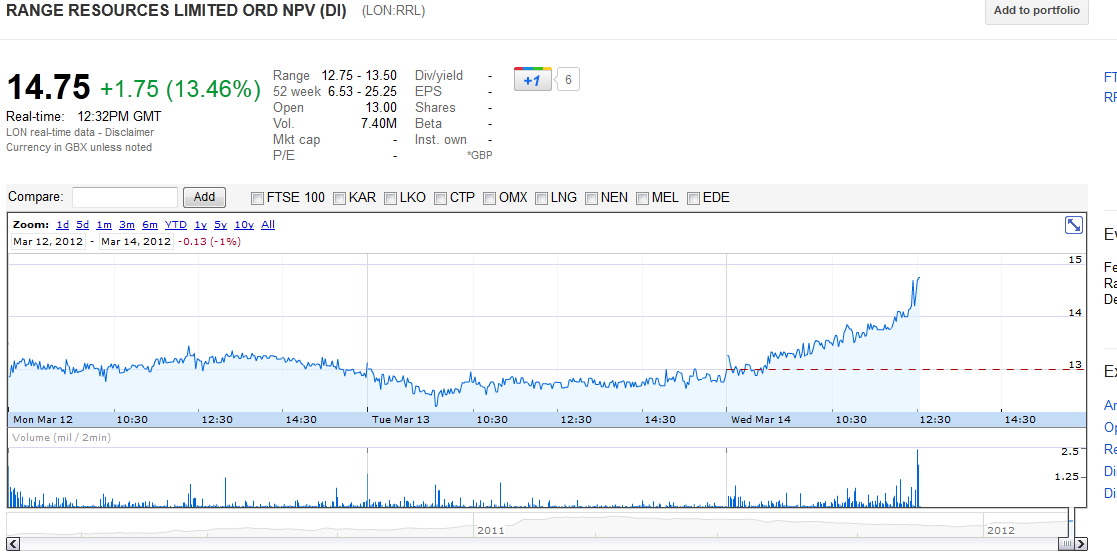Switch chart zoom to 6m

pyautogui.click(x=150, y=225)
